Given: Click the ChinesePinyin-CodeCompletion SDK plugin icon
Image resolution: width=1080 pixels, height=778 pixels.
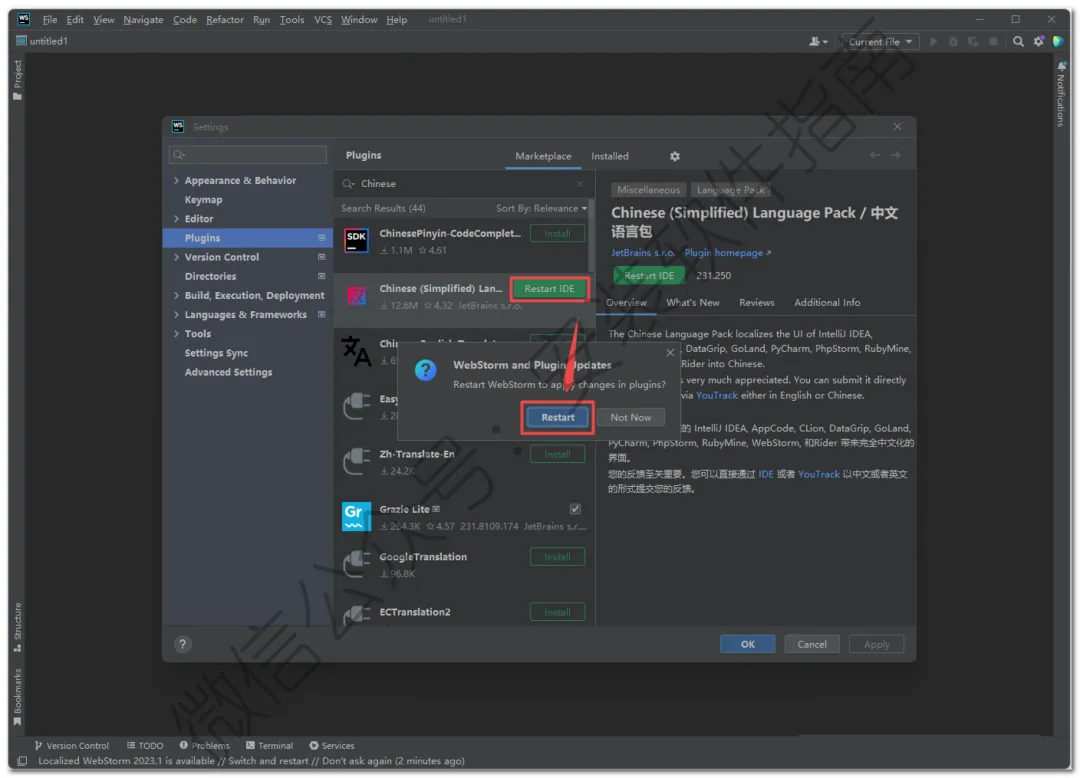Looking at the screenshot, I should click(356, 241).
